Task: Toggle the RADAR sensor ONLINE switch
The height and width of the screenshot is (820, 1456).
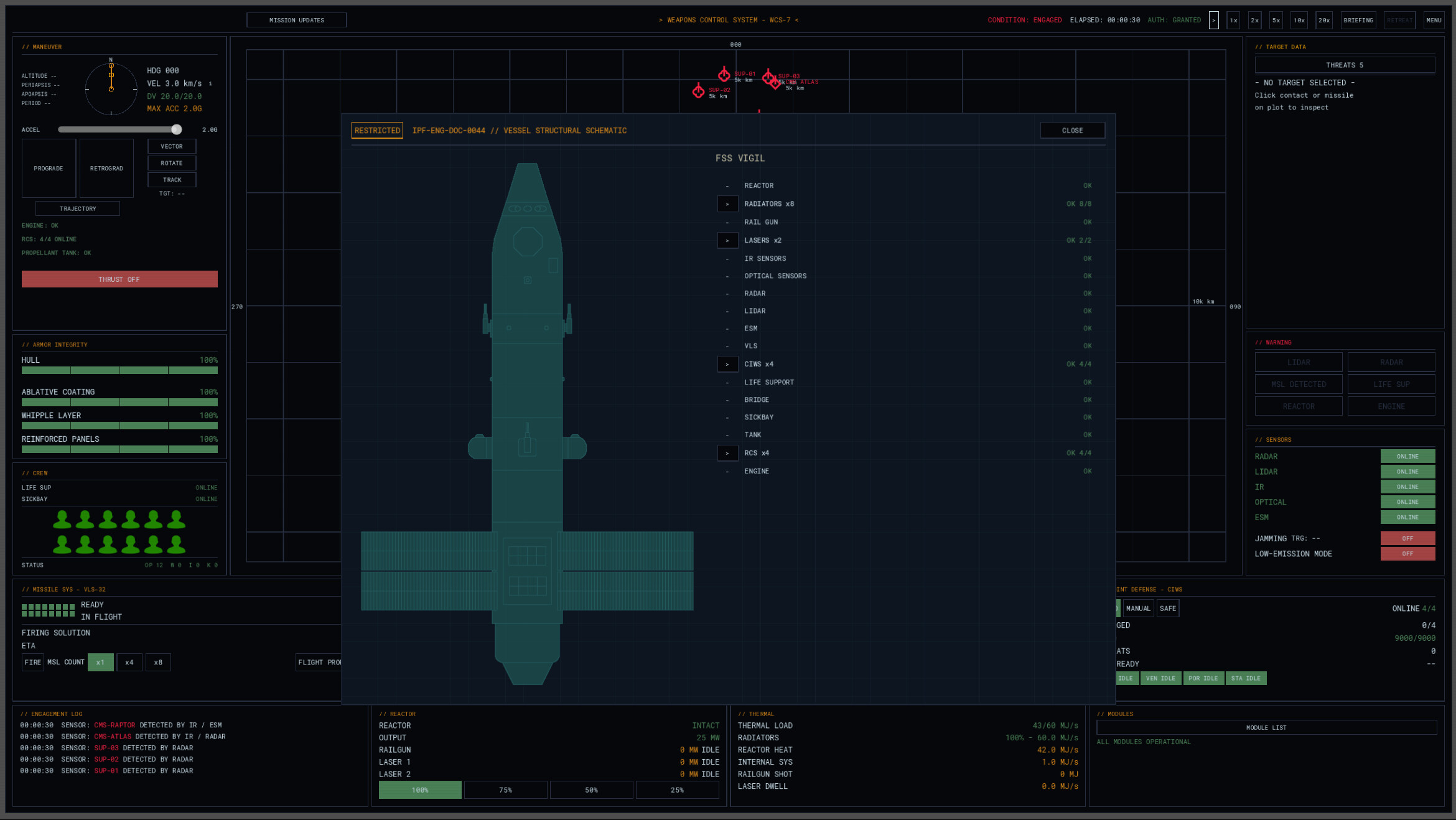Action: [x=1407, y=456]
